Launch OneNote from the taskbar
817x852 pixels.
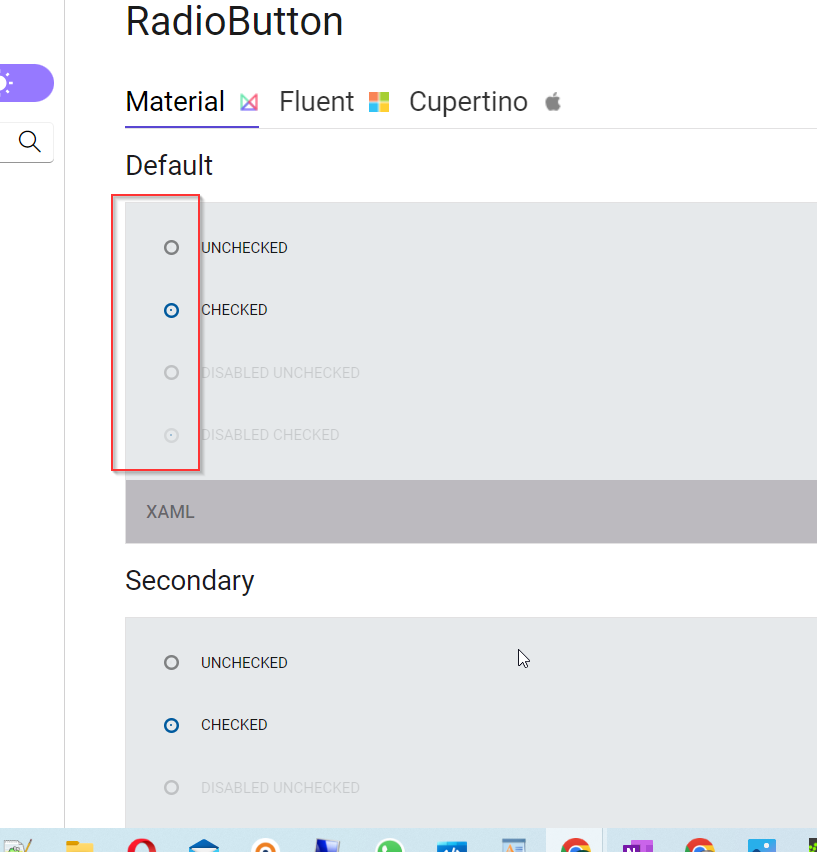637,845
